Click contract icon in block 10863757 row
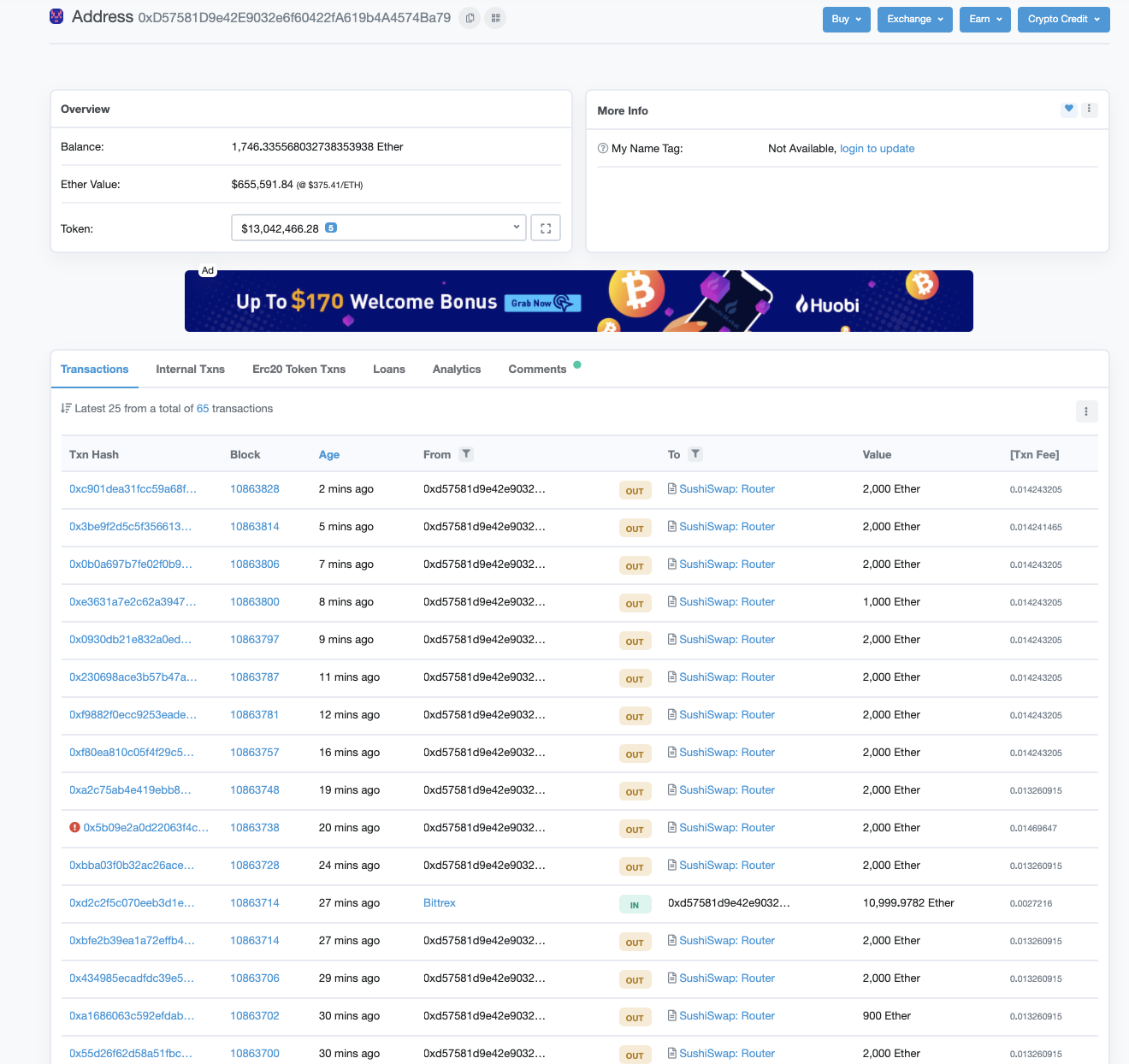 click(672, 753)
